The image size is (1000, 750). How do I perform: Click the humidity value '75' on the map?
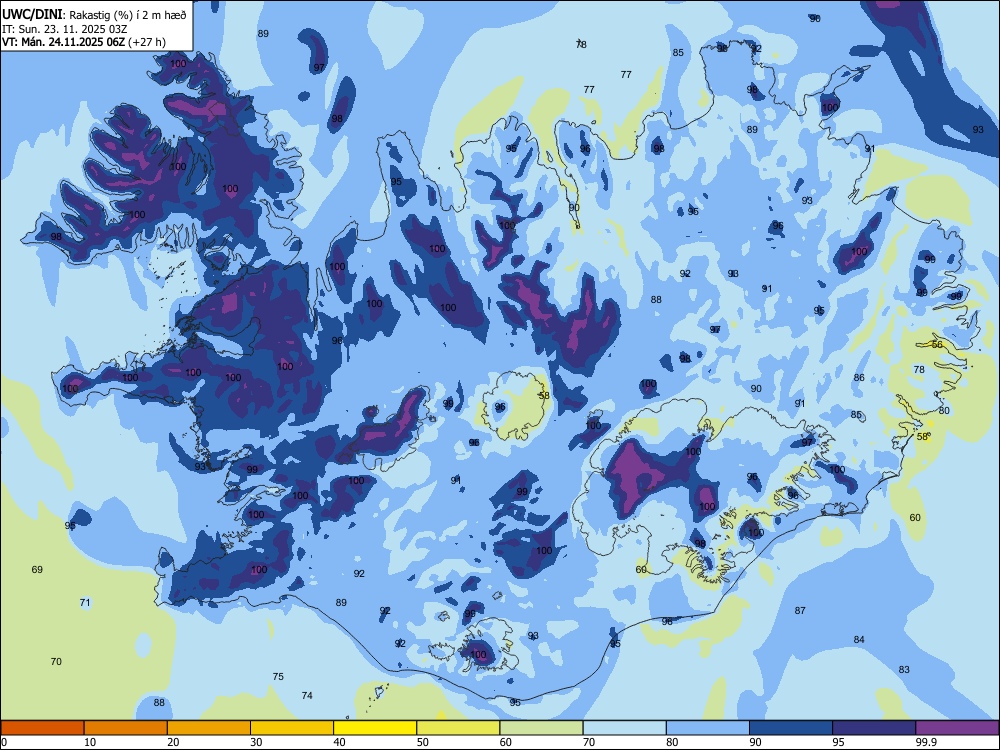[x=278, y=676]
